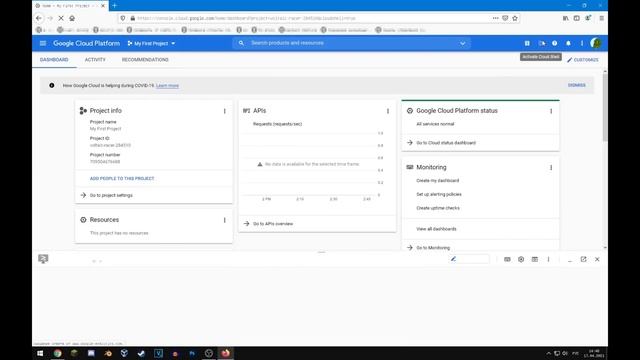Viewport: 640px width, 360px height.
Task: Switch to the RECOMMENDATIONS tab
Action: pos(145,60)
